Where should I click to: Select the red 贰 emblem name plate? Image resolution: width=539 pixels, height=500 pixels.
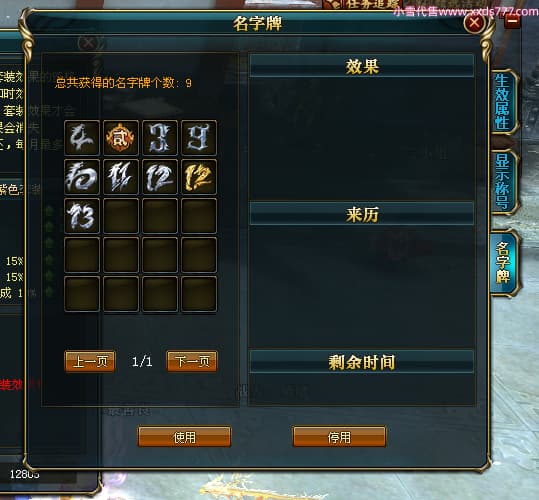pos(121,138)
